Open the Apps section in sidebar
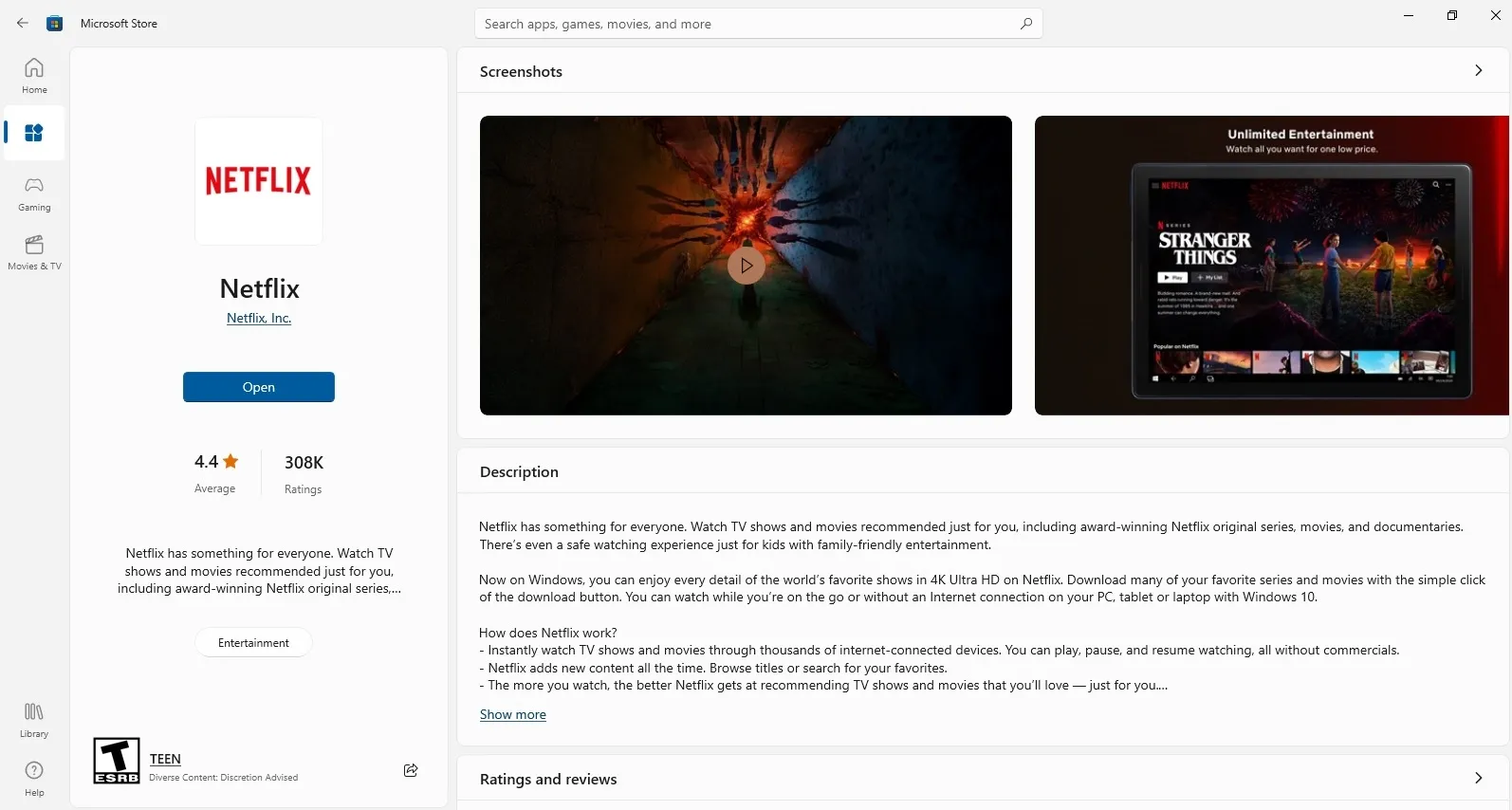The image size is (1512, 810). (x=34, y=134)
